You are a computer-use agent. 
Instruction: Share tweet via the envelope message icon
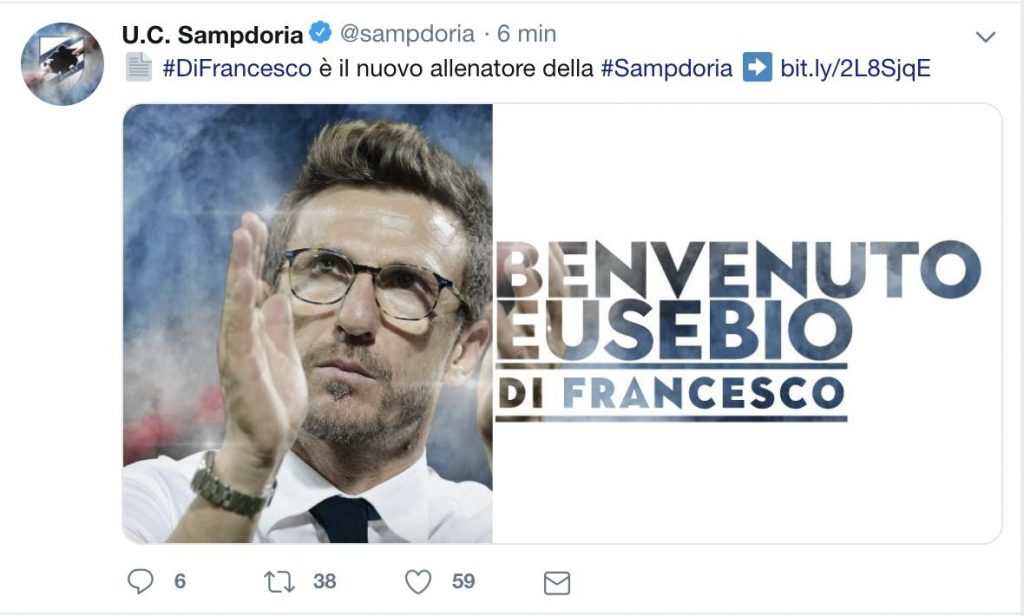click(557, 583)
